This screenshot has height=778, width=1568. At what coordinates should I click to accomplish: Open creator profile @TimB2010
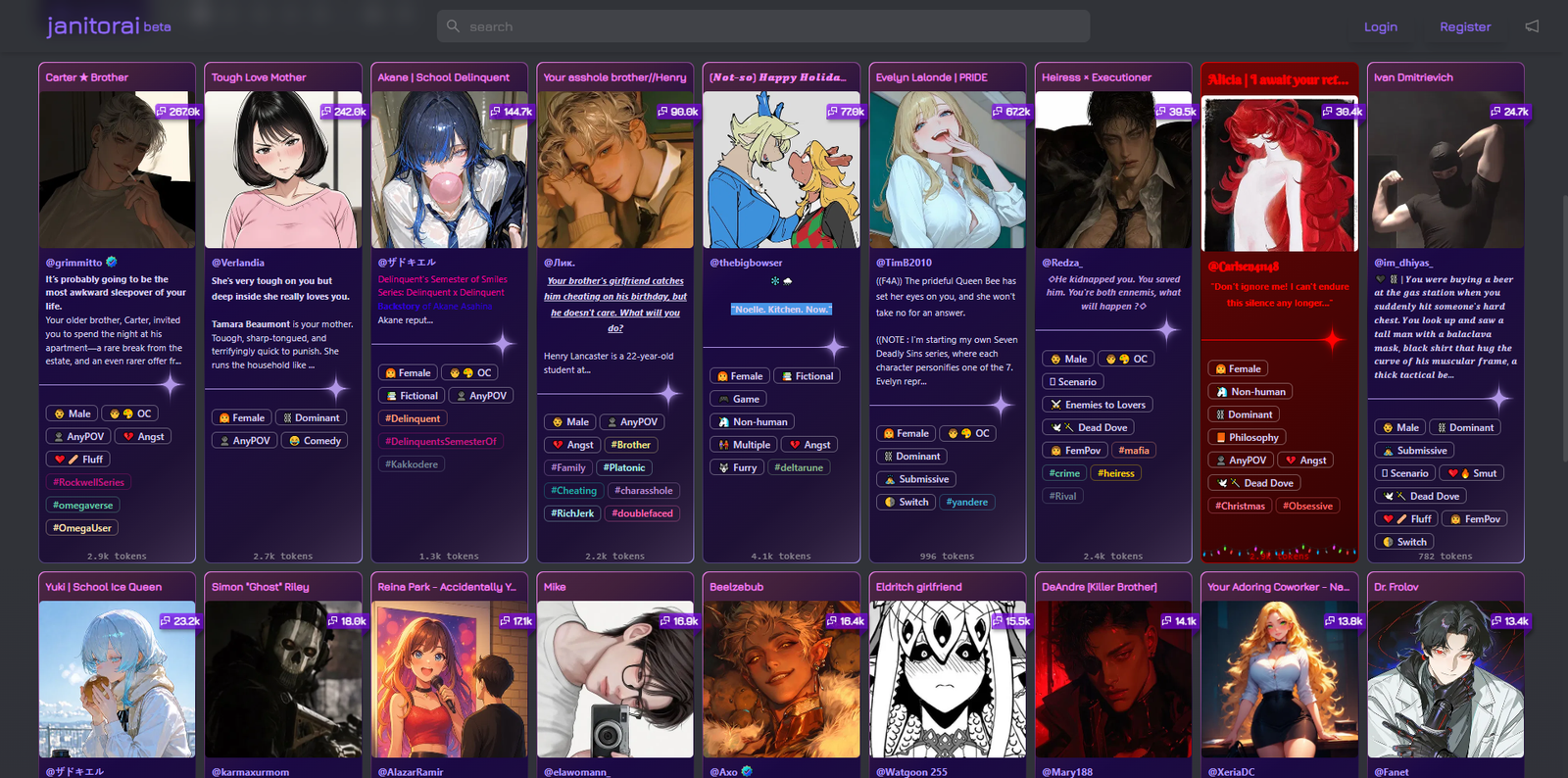[904, 263]
